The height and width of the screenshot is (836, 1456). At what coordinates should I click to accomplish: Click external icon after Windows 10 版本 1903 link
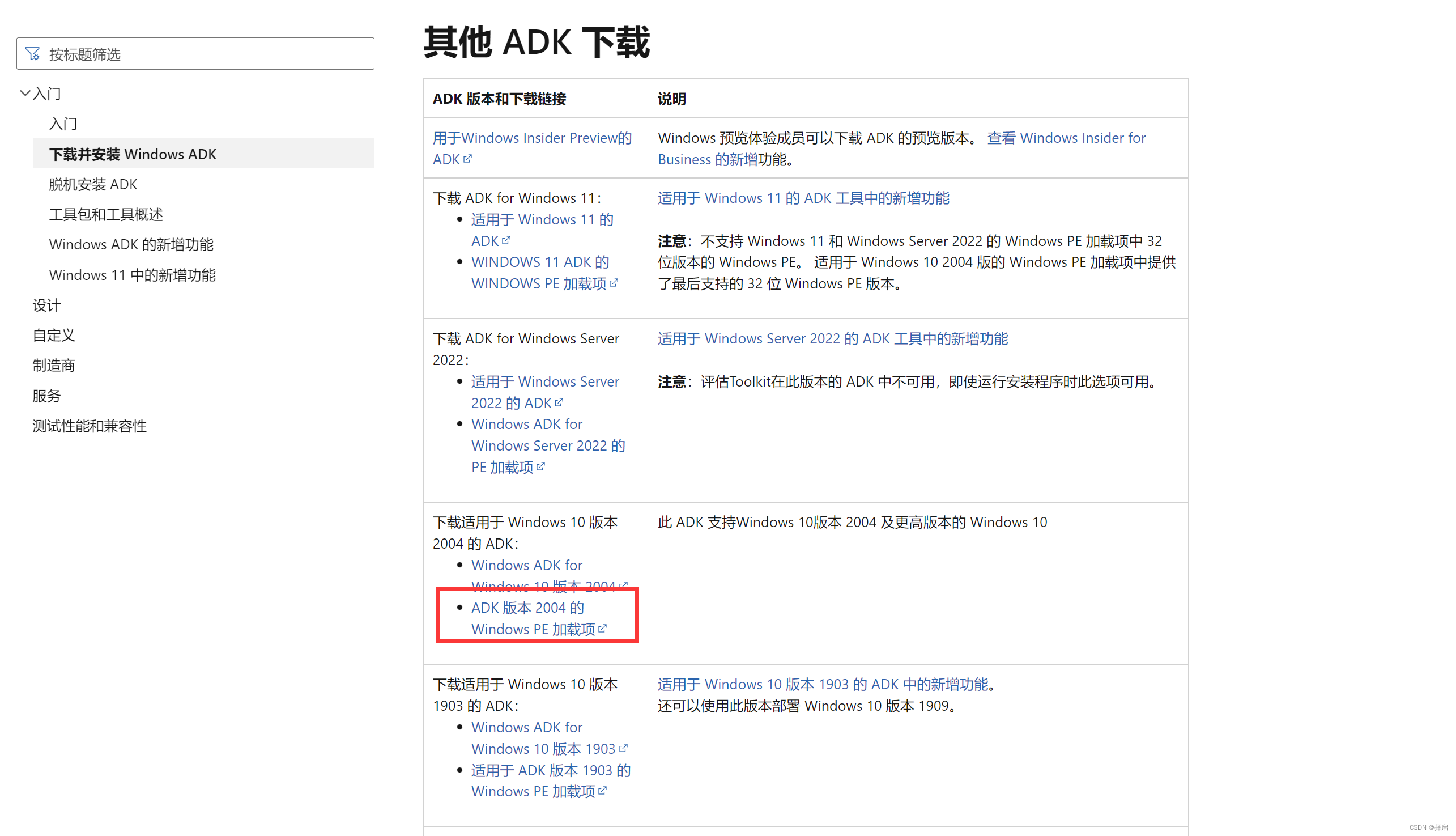623,748
